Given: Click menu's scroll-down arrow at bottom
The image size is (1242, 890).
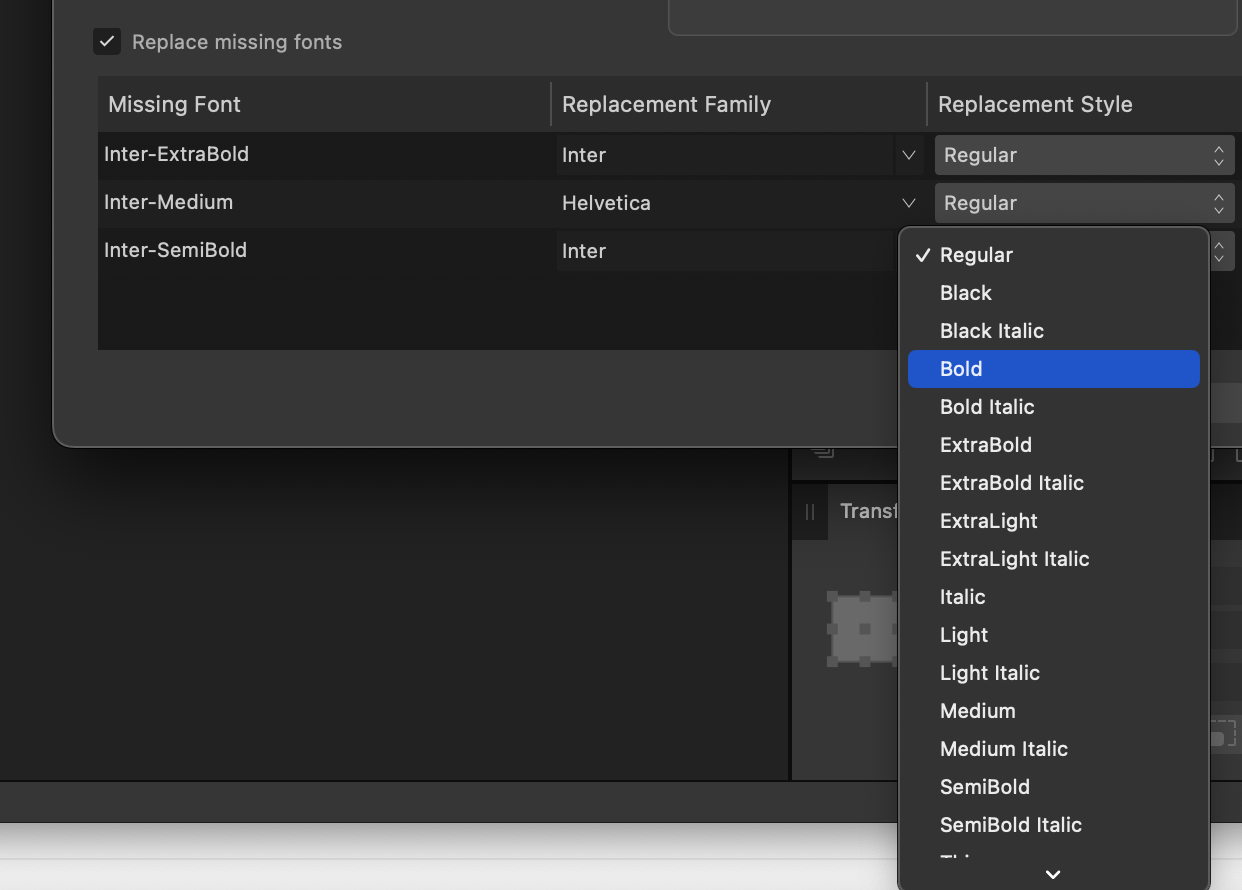Looking at the screenshot, I should [x=1053, y=875].
